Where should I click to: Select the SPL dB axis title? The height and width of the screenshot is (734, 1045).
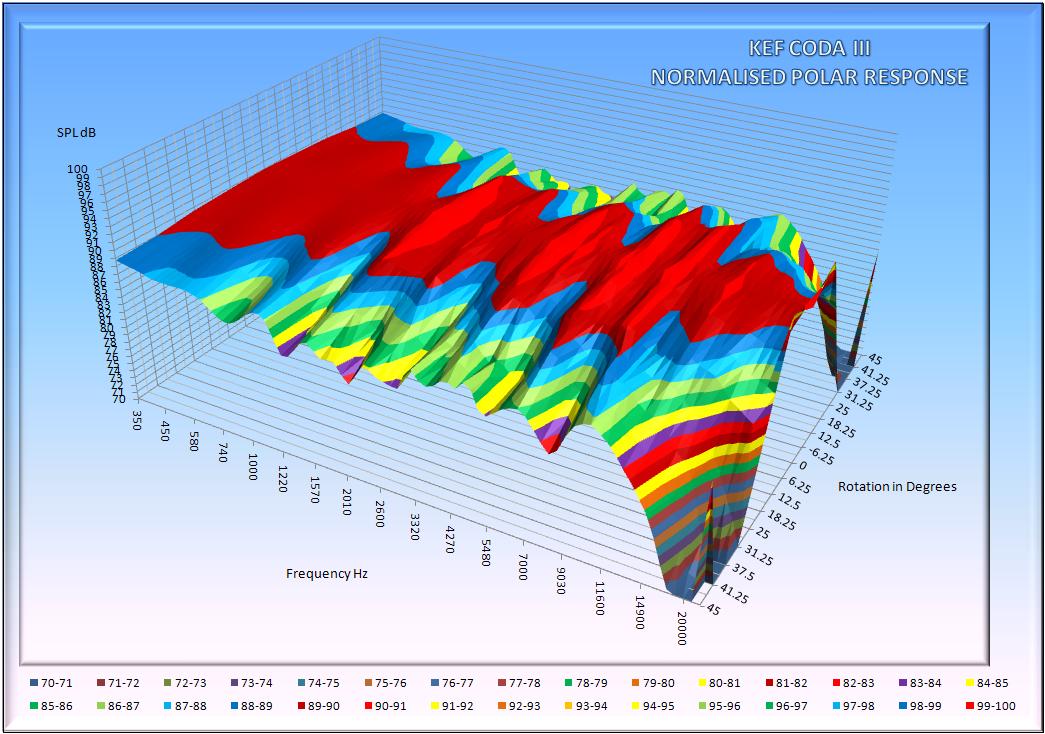tap(76, 133)
